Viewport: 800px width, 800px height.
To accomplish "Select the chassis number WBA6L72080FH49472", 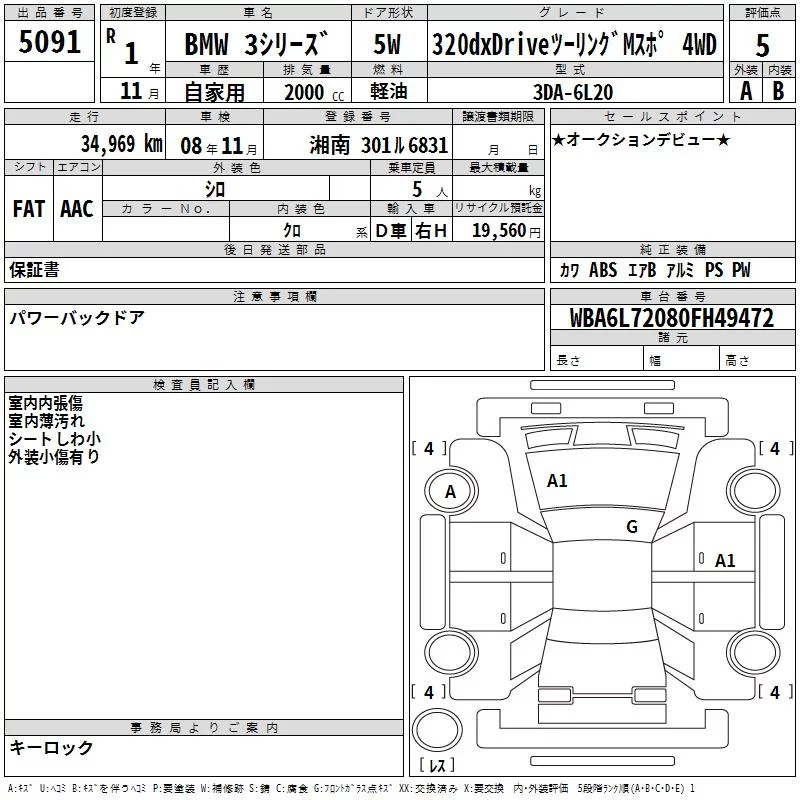I will 671,318.
